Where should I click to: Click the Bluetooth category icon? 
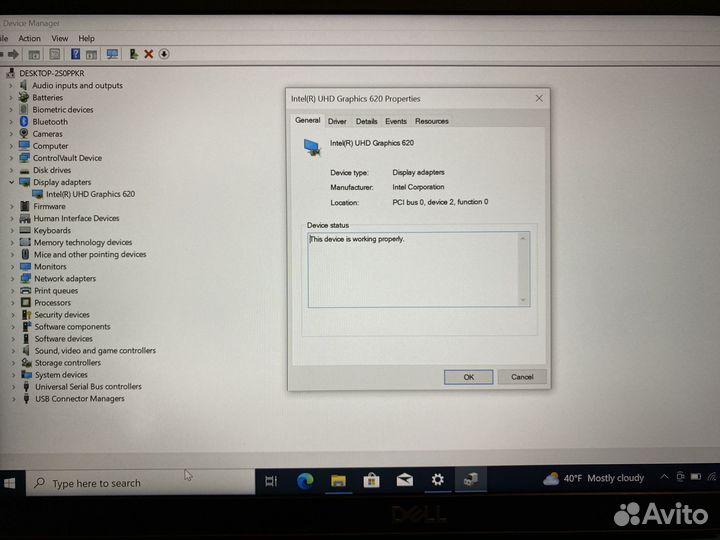(x=24, y=122)
